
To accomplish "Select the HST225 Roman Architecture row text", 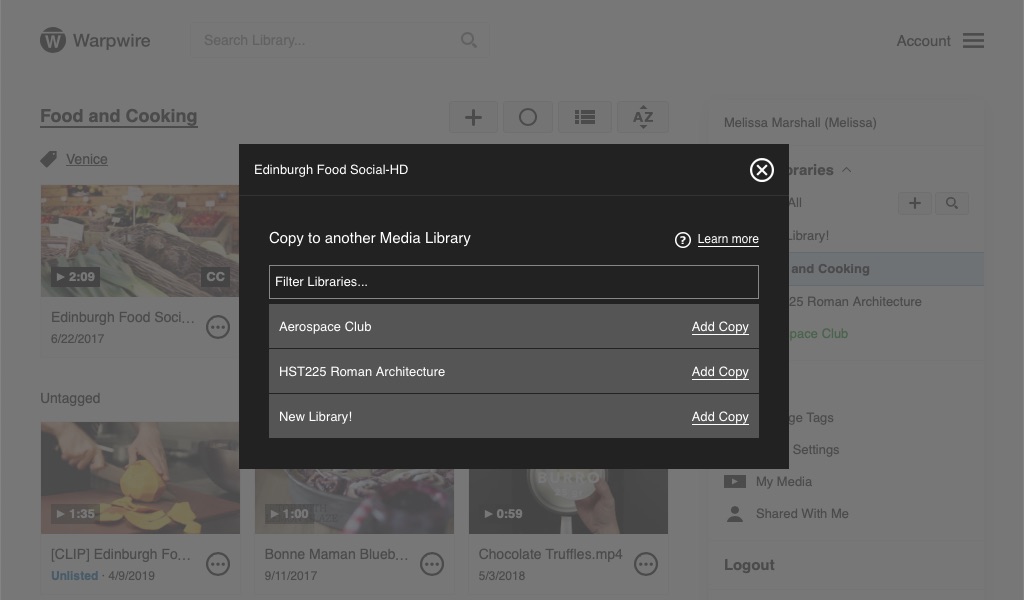I will pos(362,371).
